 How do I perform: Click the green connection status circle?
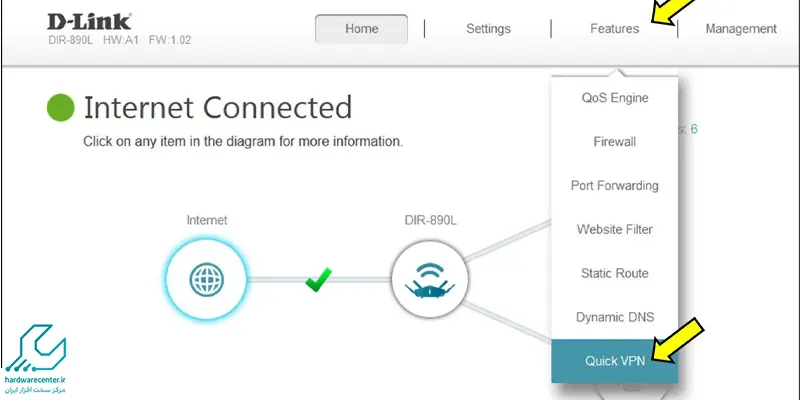[x=61, y=108]
